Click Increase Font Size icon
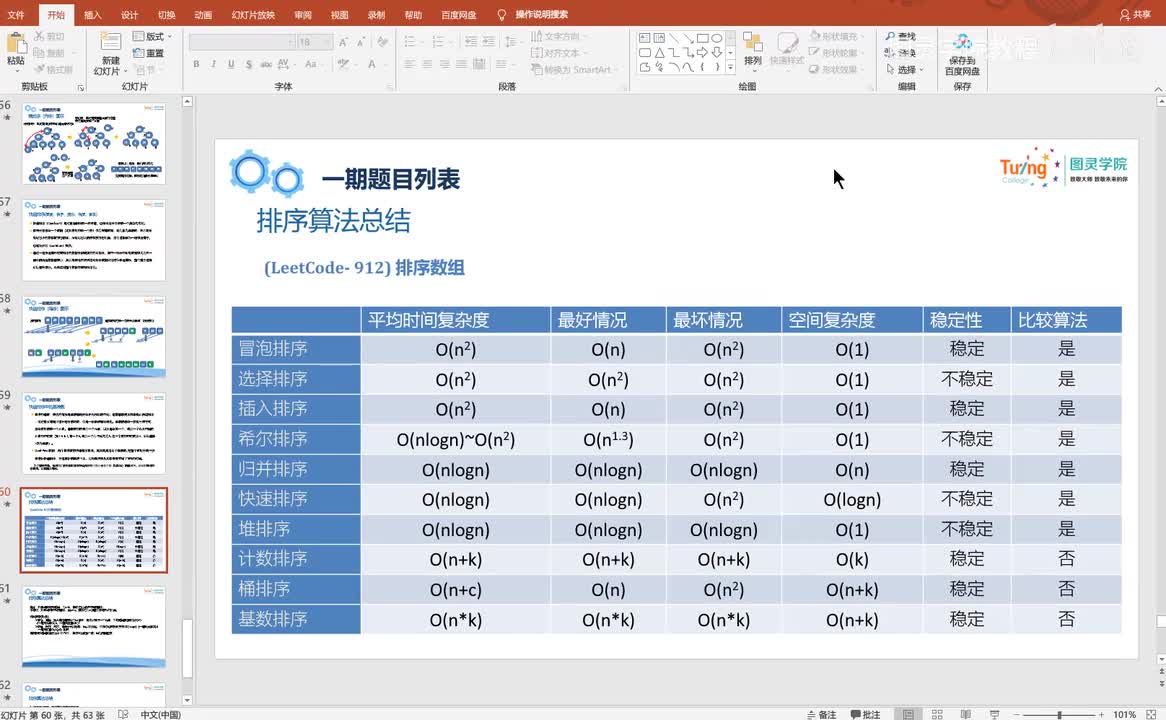This screenshot has height=720, width=1166. point(344,42)
